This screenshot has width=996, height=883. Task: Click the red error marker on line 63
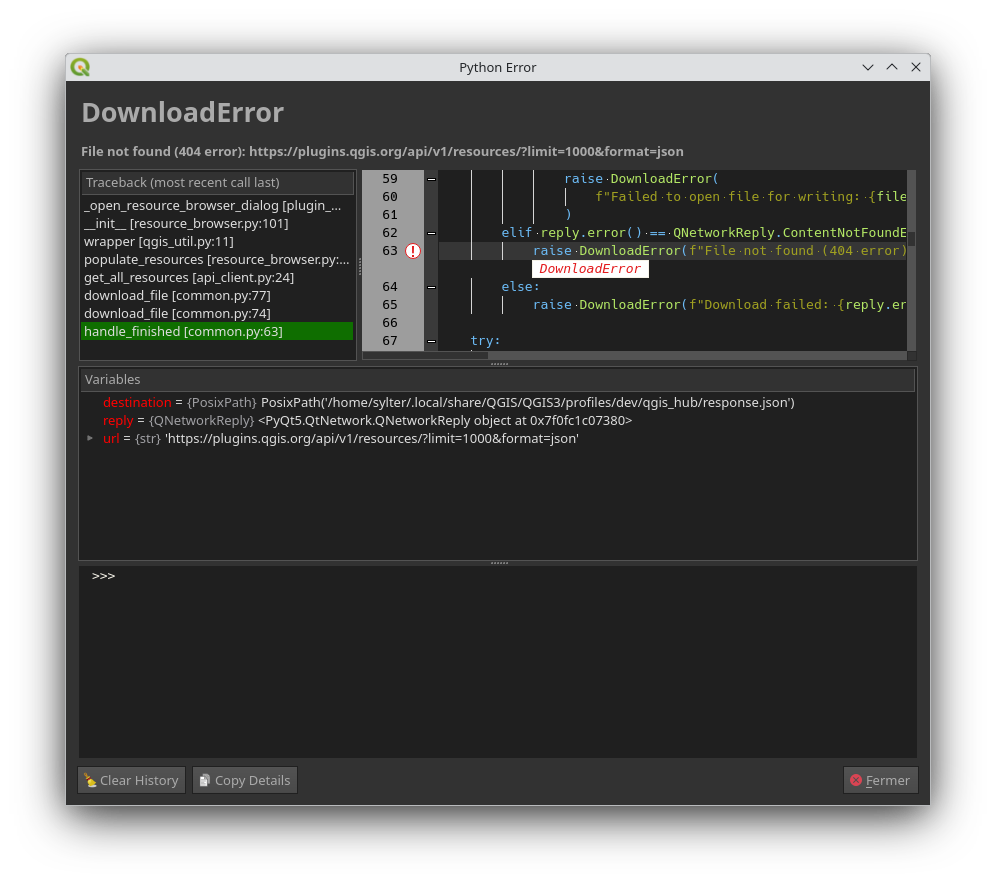pos(413,251)
